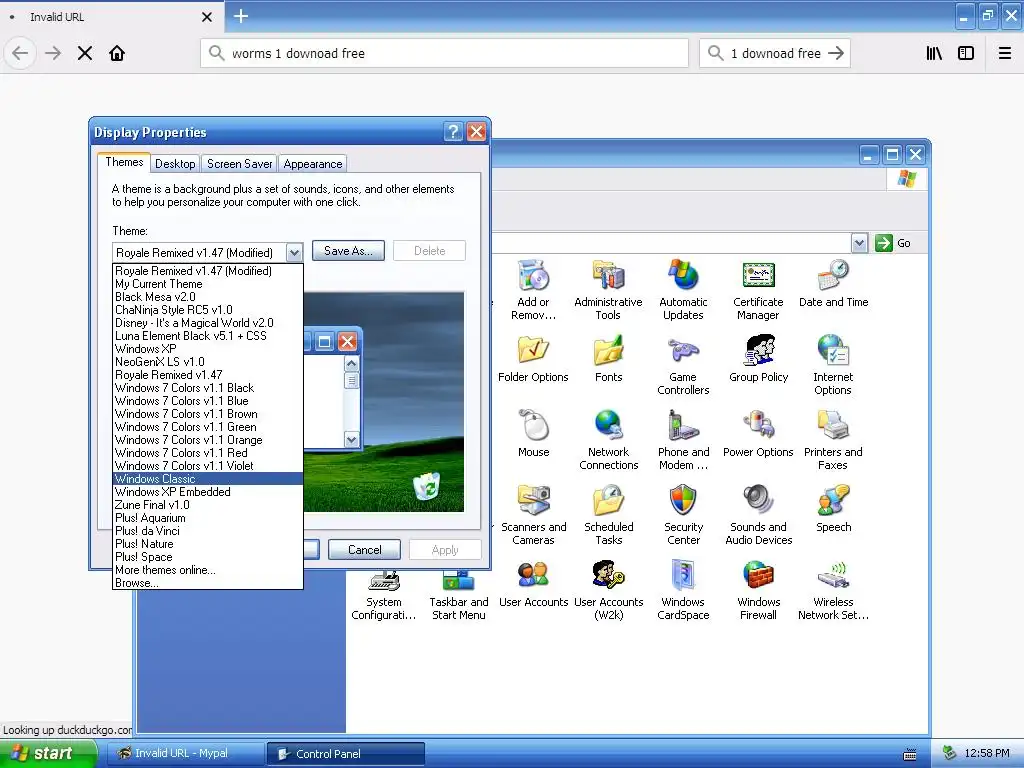Click the Go button in Control Panel
The height and width of the screenshot is (768, 1024).
pos(893,243)
